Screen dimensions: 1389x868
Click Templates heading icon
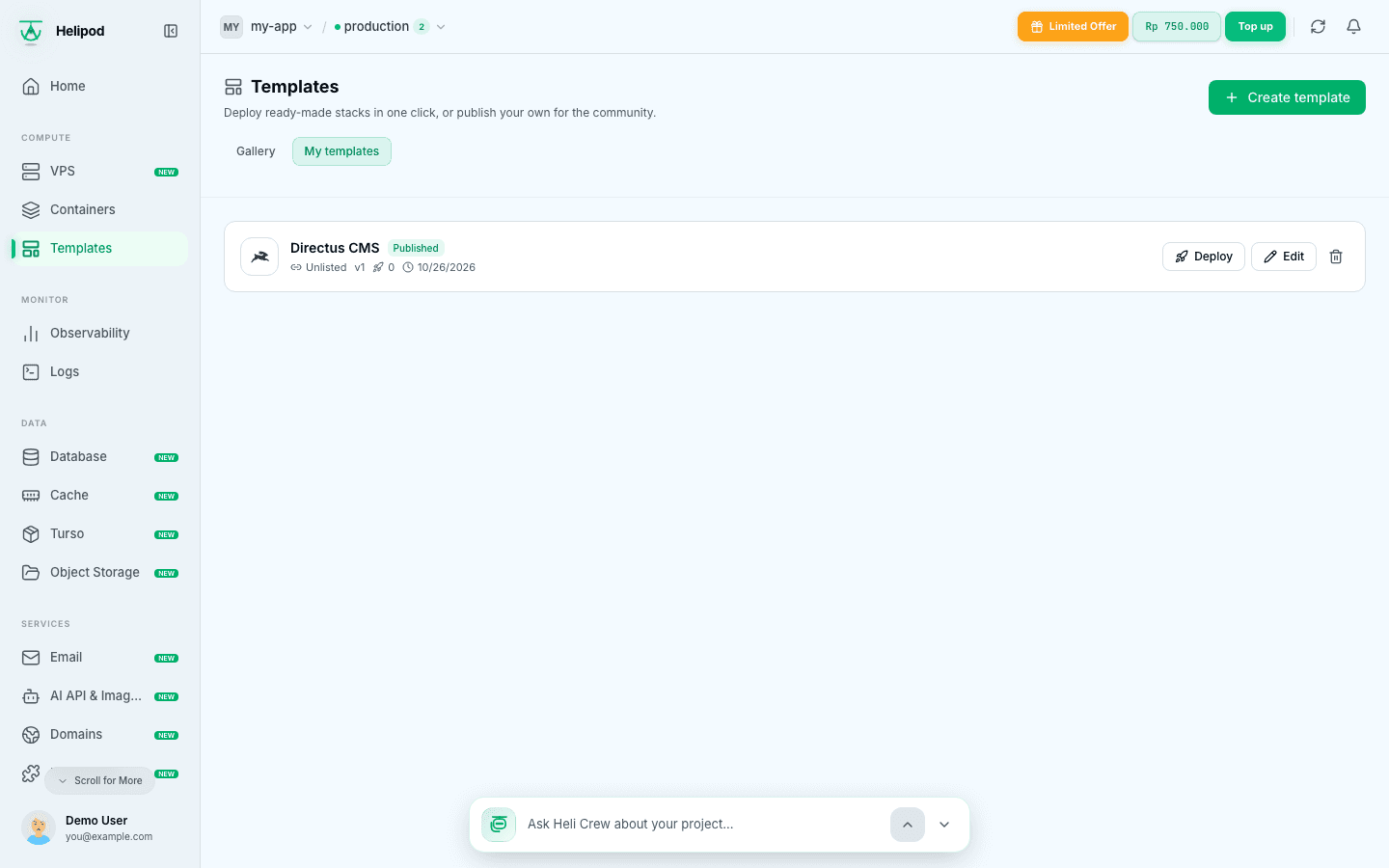click(x=233, y=87)
